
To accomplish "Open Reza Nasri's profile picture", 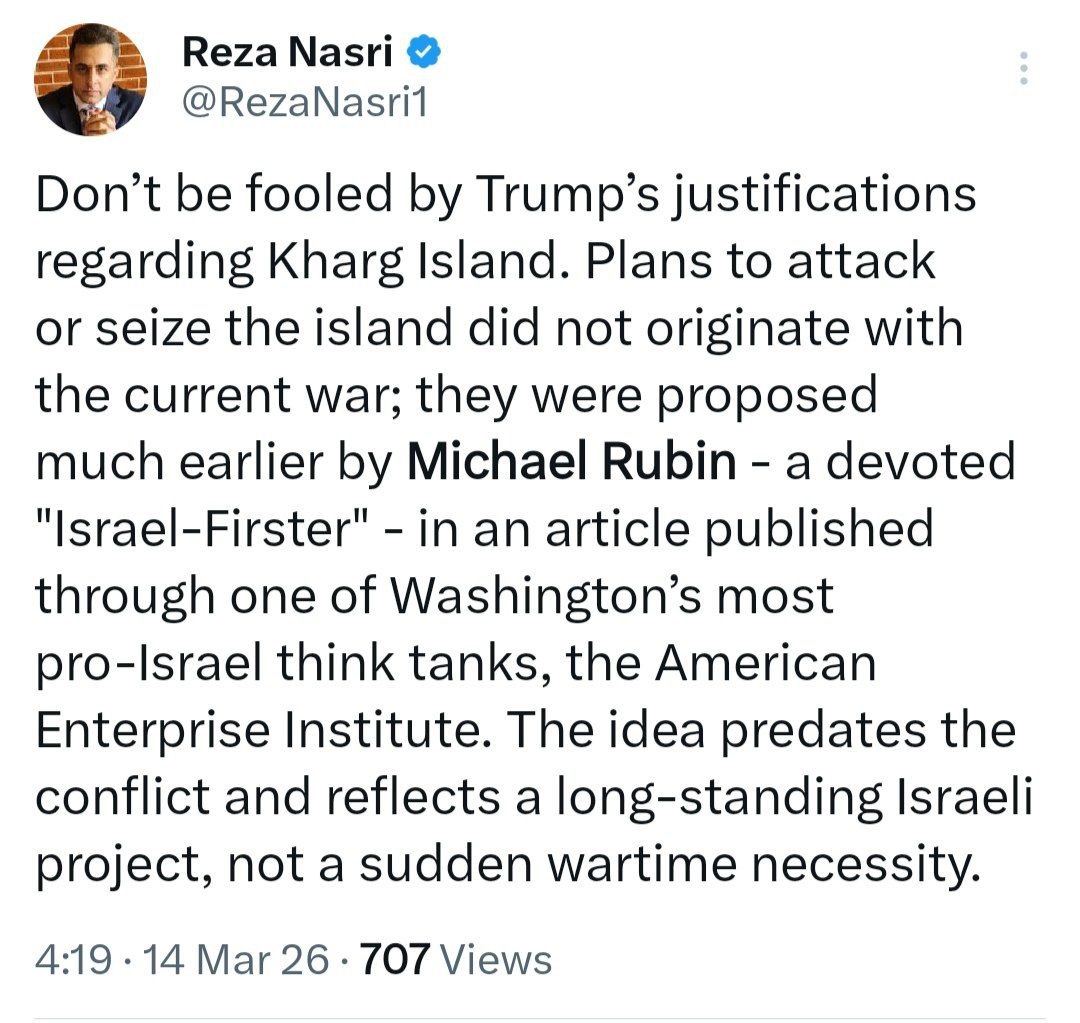I will coord(91,81).
